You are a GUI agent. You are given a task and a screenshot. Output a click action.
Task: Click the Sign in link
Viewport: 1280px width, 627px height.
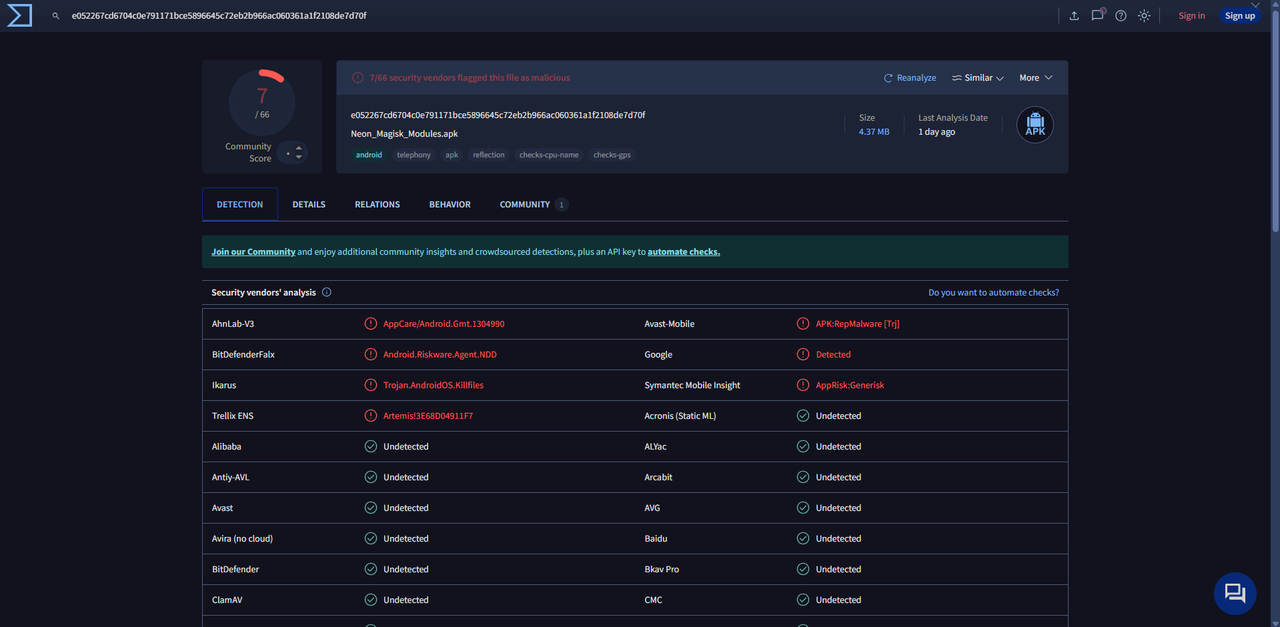[1192, 16]
